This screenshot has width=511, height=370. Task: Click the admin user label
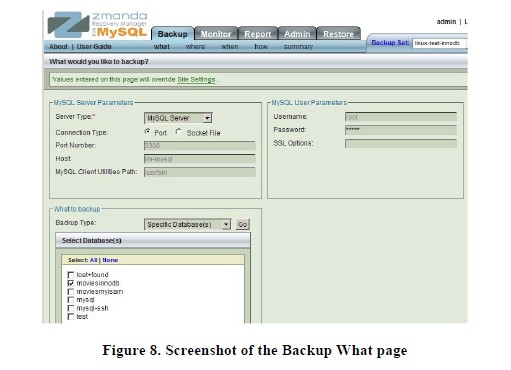[x=446, y=22]
